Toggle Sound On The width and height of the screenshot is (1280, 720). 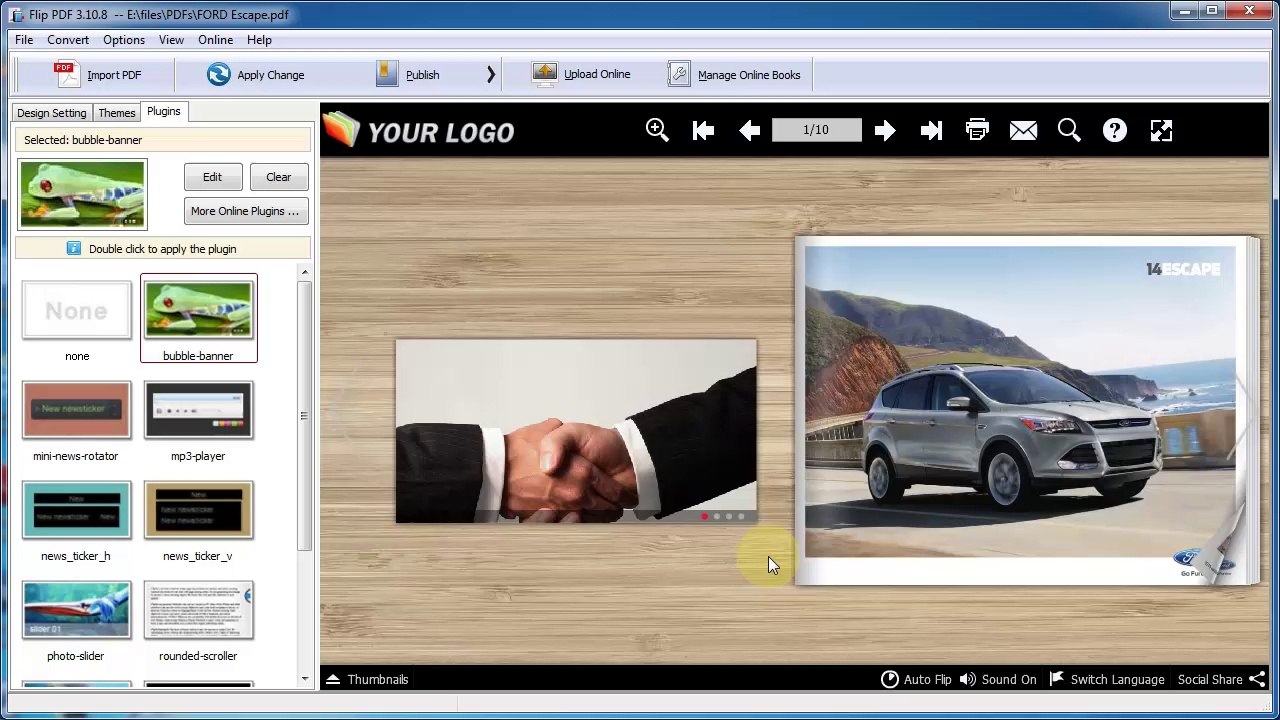pyautogui.click(x=998, y=679)
